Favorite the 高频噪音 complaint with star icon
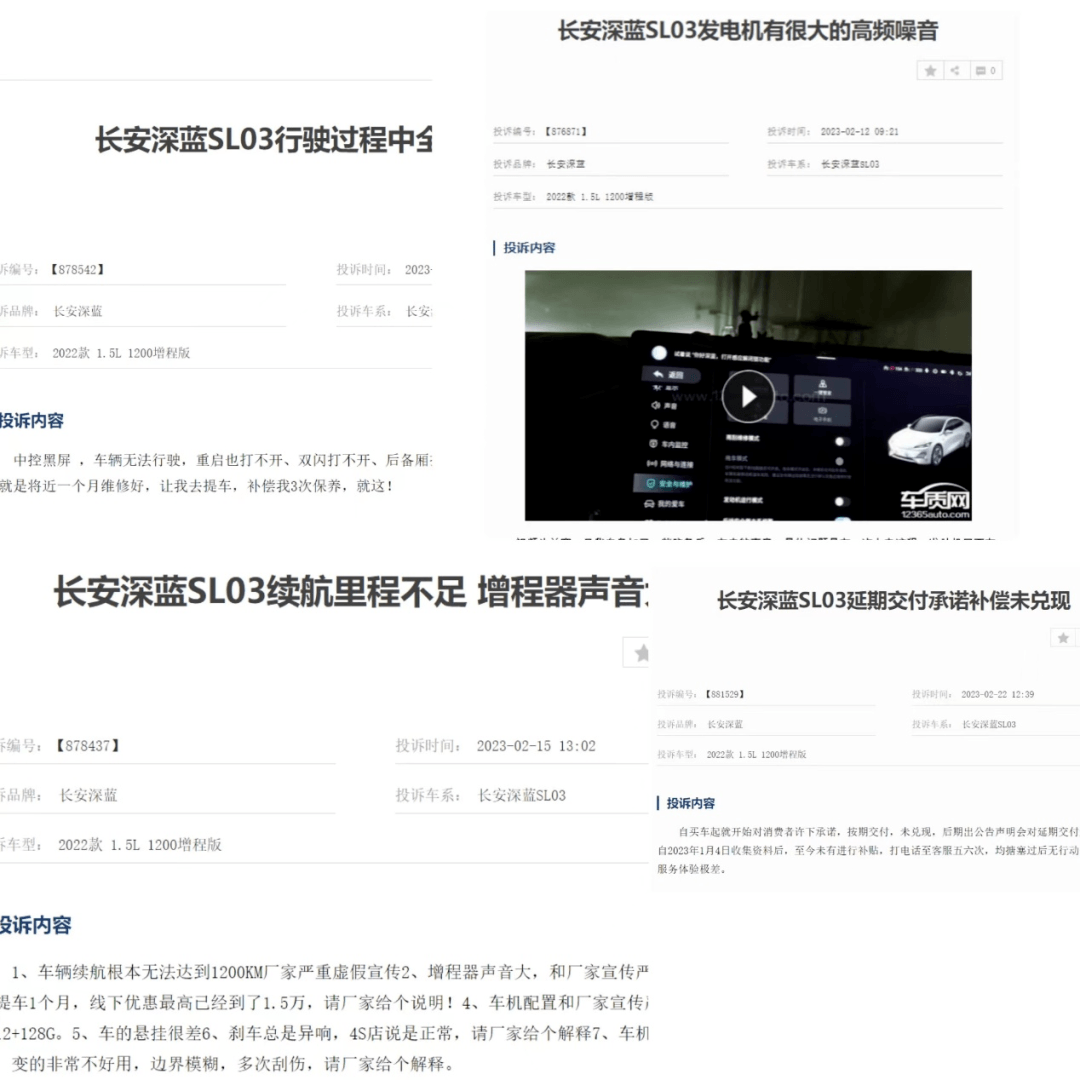This screenshot has width=1080, height=1080. 930,70
